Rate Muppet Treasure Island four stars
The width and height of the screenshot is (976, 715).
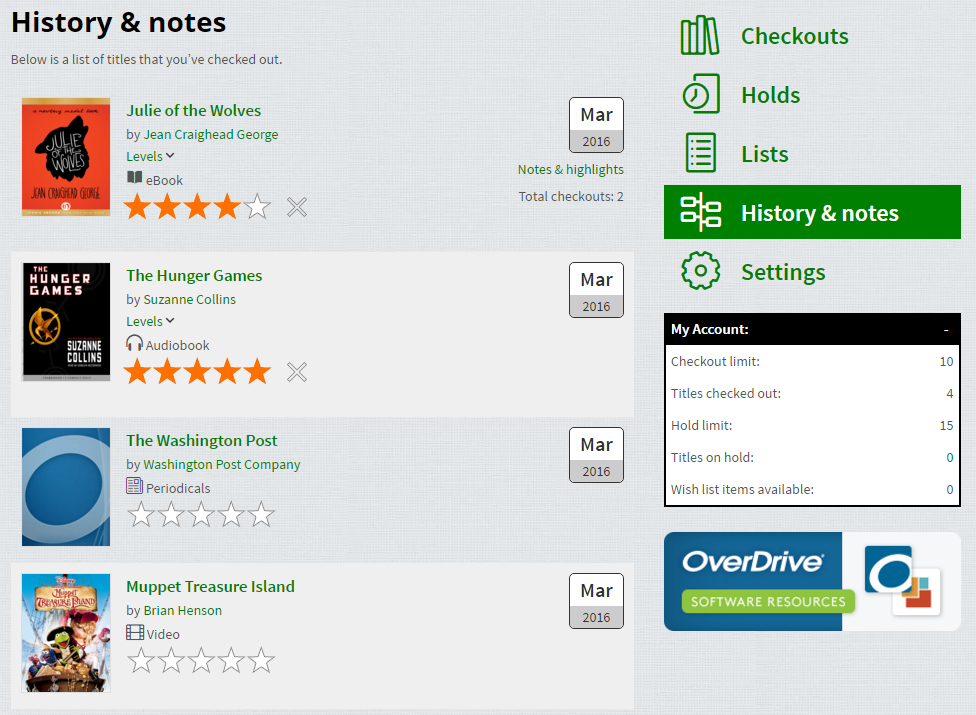[x=232, y=661]
